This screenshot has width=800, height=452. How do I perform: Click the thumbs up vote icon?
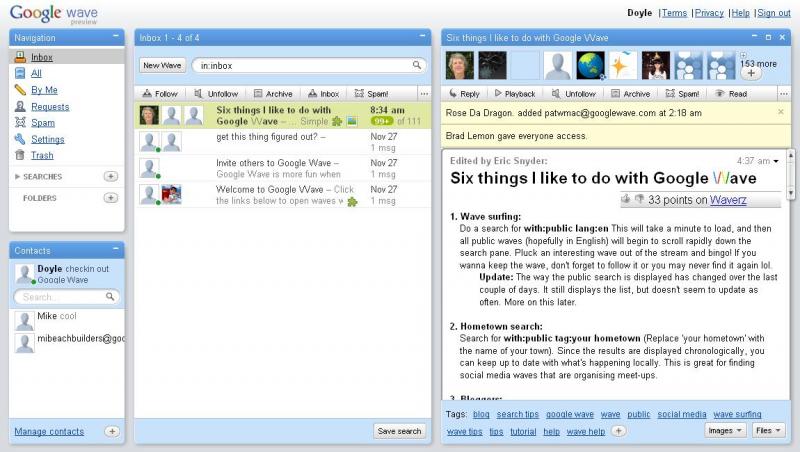tap(626, 199)
